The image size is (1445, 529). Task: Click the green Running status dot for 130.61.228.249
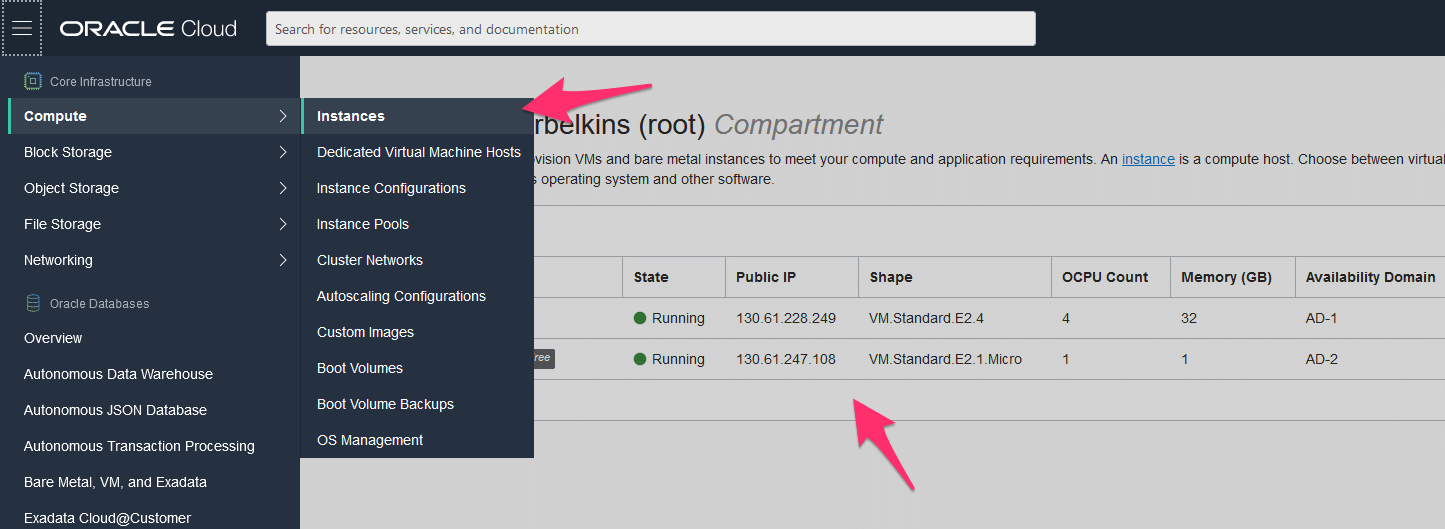tap(640, 318)
